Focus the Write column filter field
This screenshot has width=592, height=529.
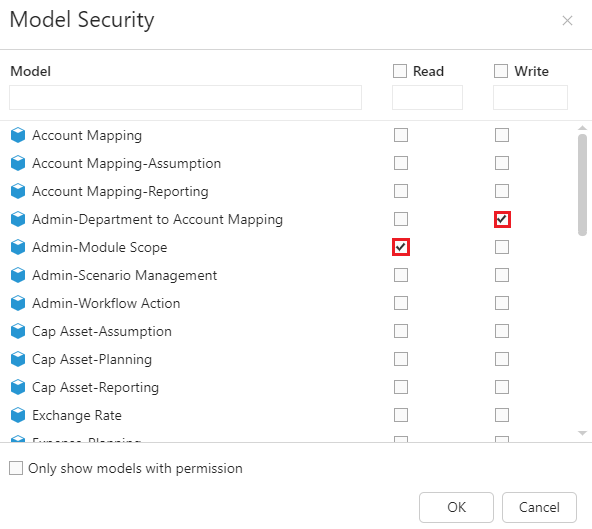point(530,97)
